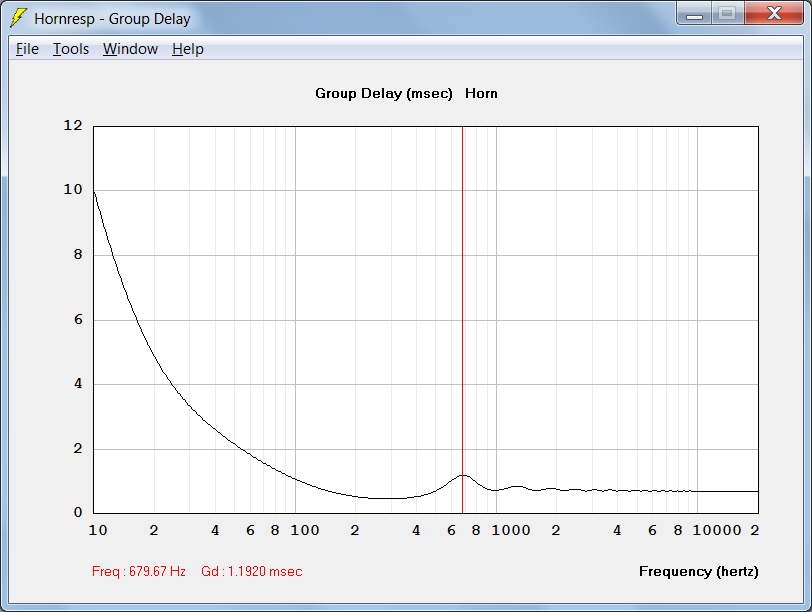The width and height of the screenshot is (812, 612).
Task: Close the Hornresp Group Delay window
Action: click(x=774, y=14)
